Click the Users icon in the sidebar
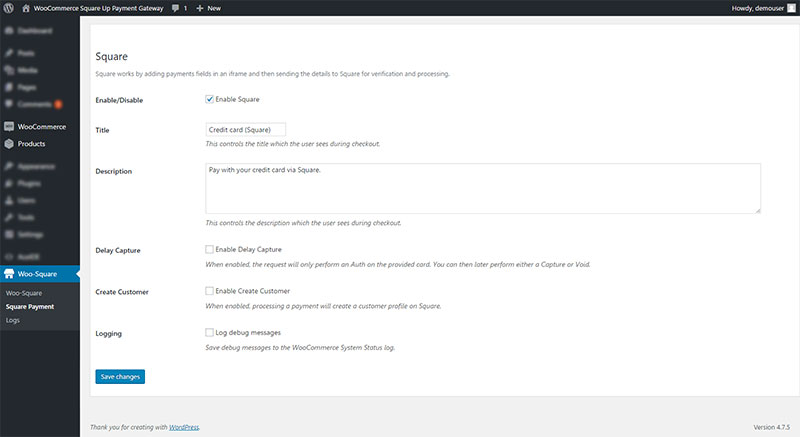Screen dimensions: 800x437 (9, 200)
